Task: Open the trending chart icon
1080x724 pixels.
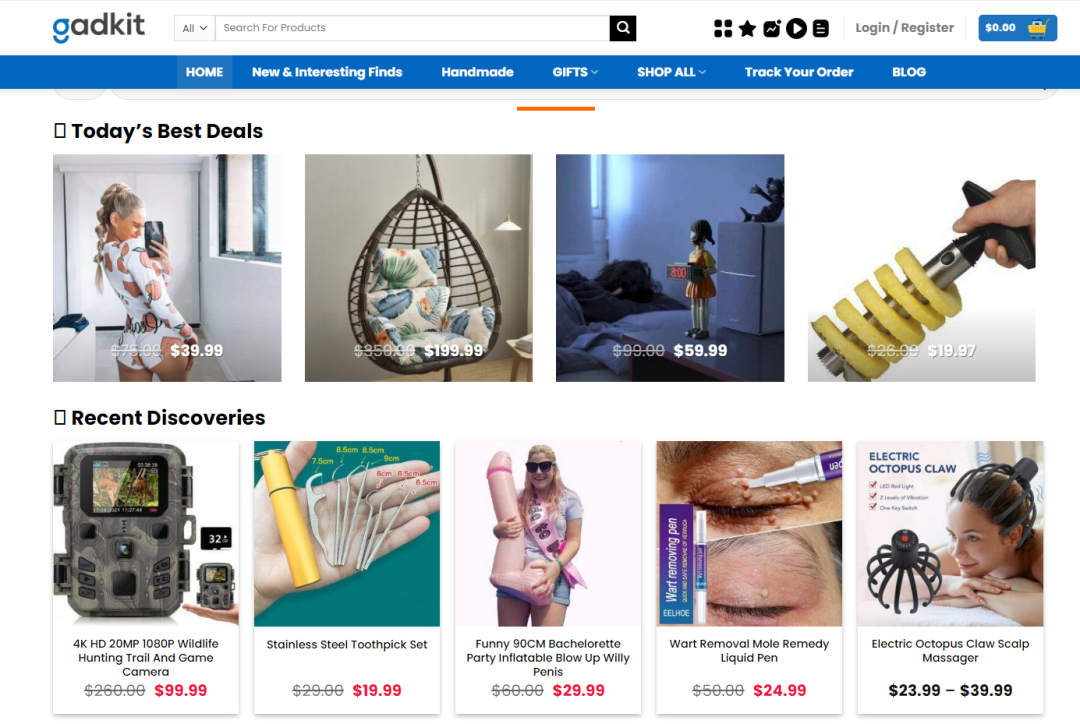Action: click(772, 28)
